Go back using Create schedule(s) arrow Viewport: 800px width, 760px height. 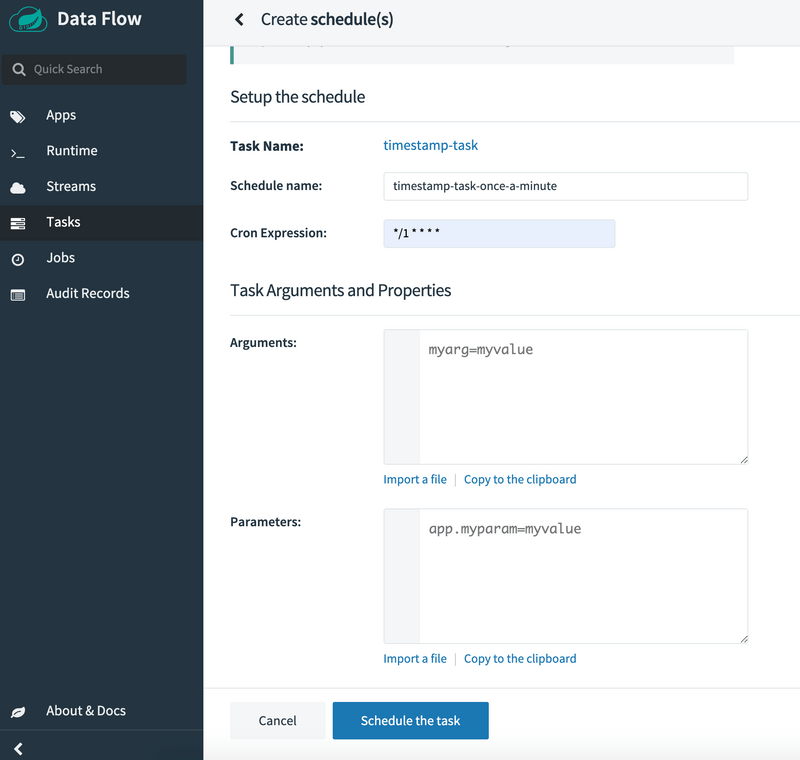239,19
